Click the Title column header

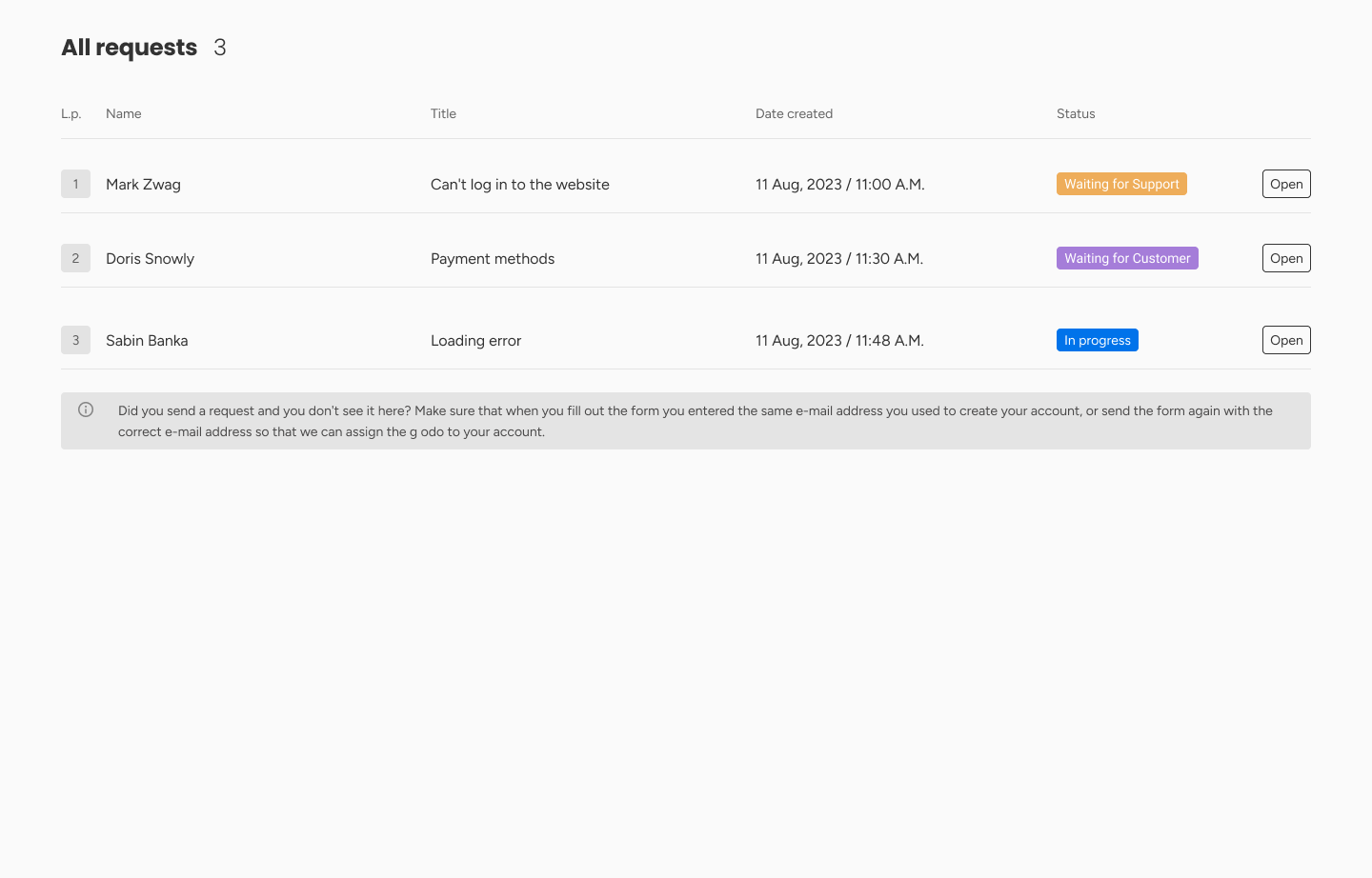tap(443, 113)
